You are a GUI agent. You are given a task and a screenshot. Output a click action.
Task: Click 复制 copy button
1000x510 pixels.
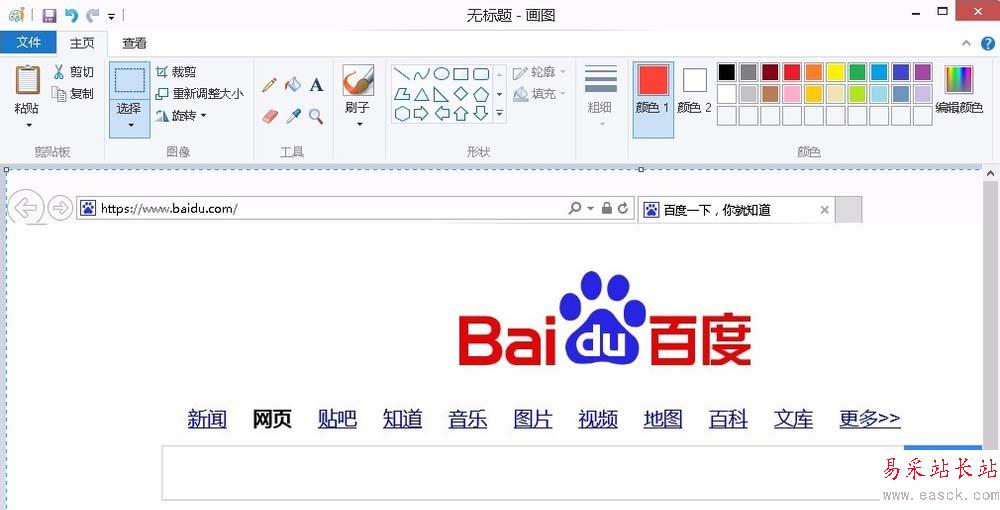[73, 94]
